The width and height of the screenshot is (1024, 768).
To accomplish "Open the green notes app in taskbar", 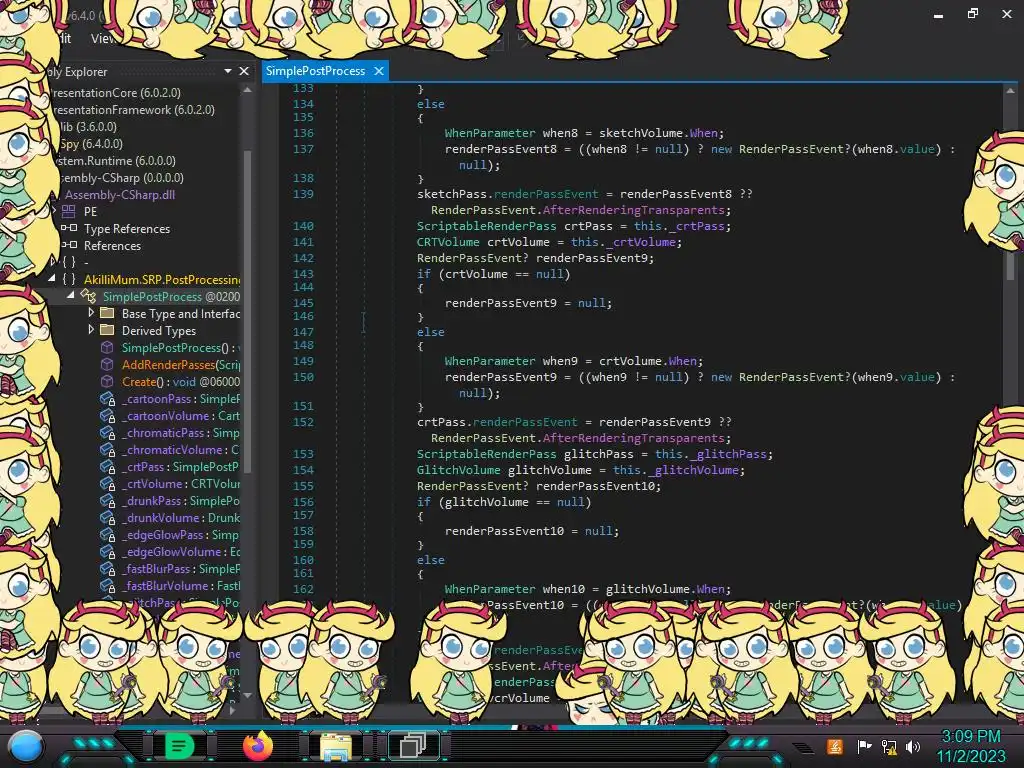I will 179,746.
